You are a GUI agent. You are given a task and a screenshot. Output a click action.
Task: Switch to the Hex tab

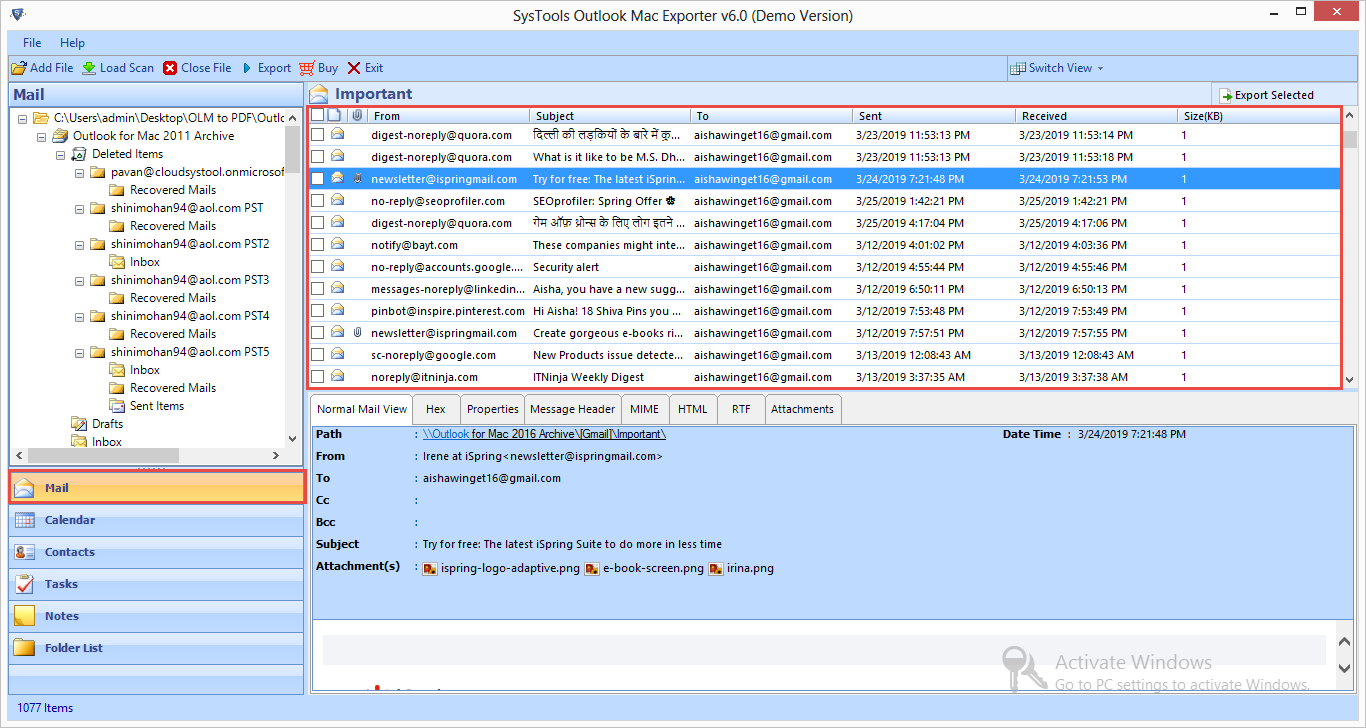tap(435, 409)
